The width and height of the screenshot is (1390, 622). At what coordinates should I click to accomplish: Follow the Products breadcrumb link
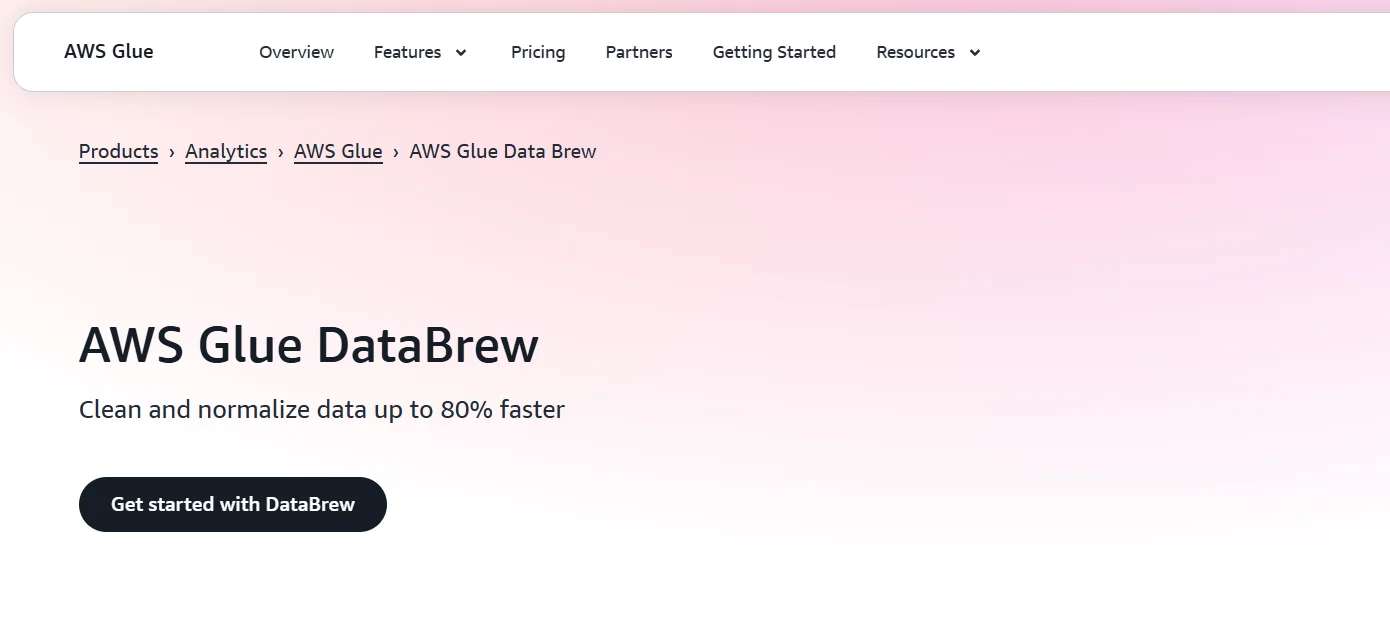pyautogui.click(x=118, y=151)
